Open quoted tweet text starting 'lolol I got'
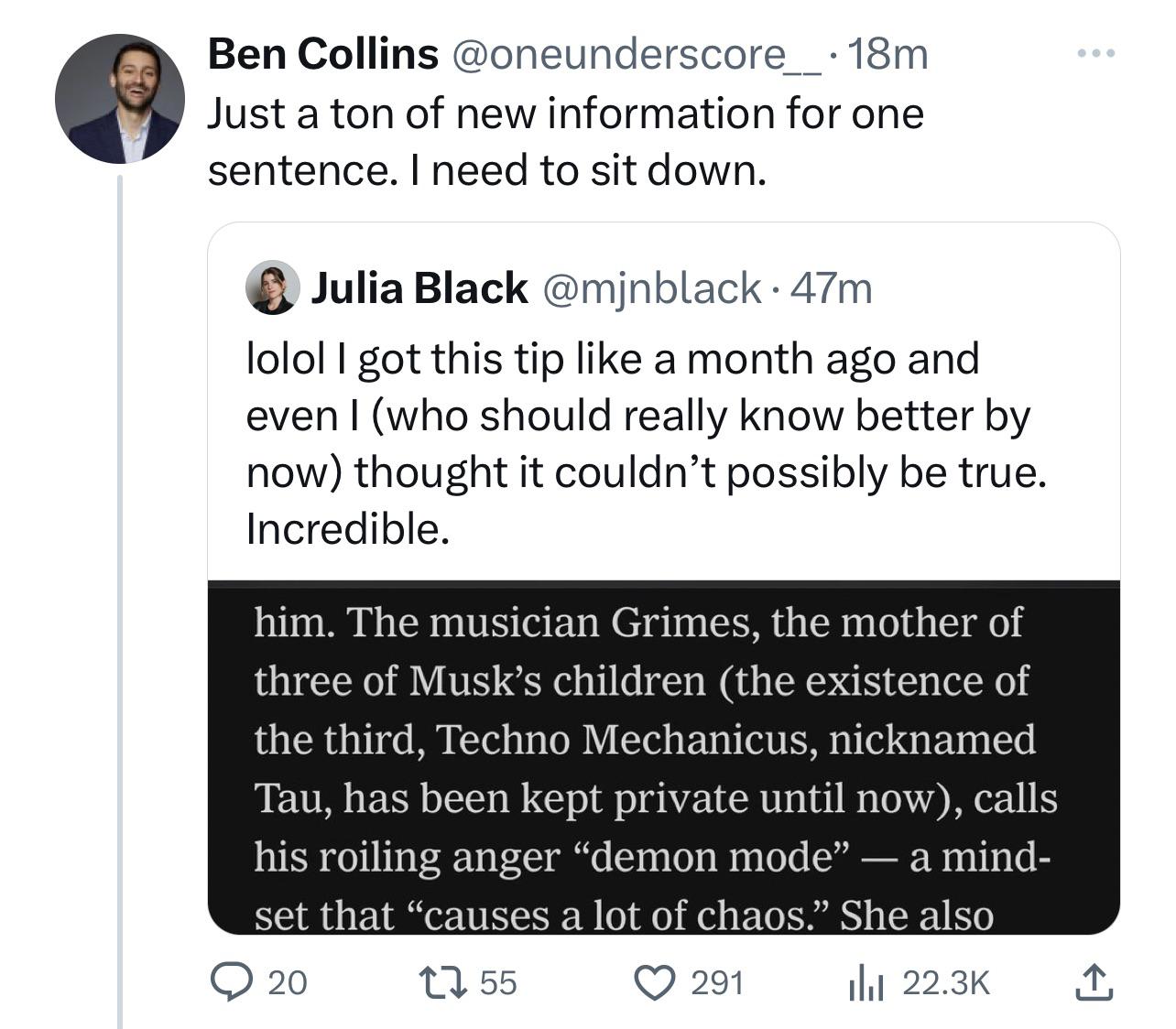 [646, 444]
